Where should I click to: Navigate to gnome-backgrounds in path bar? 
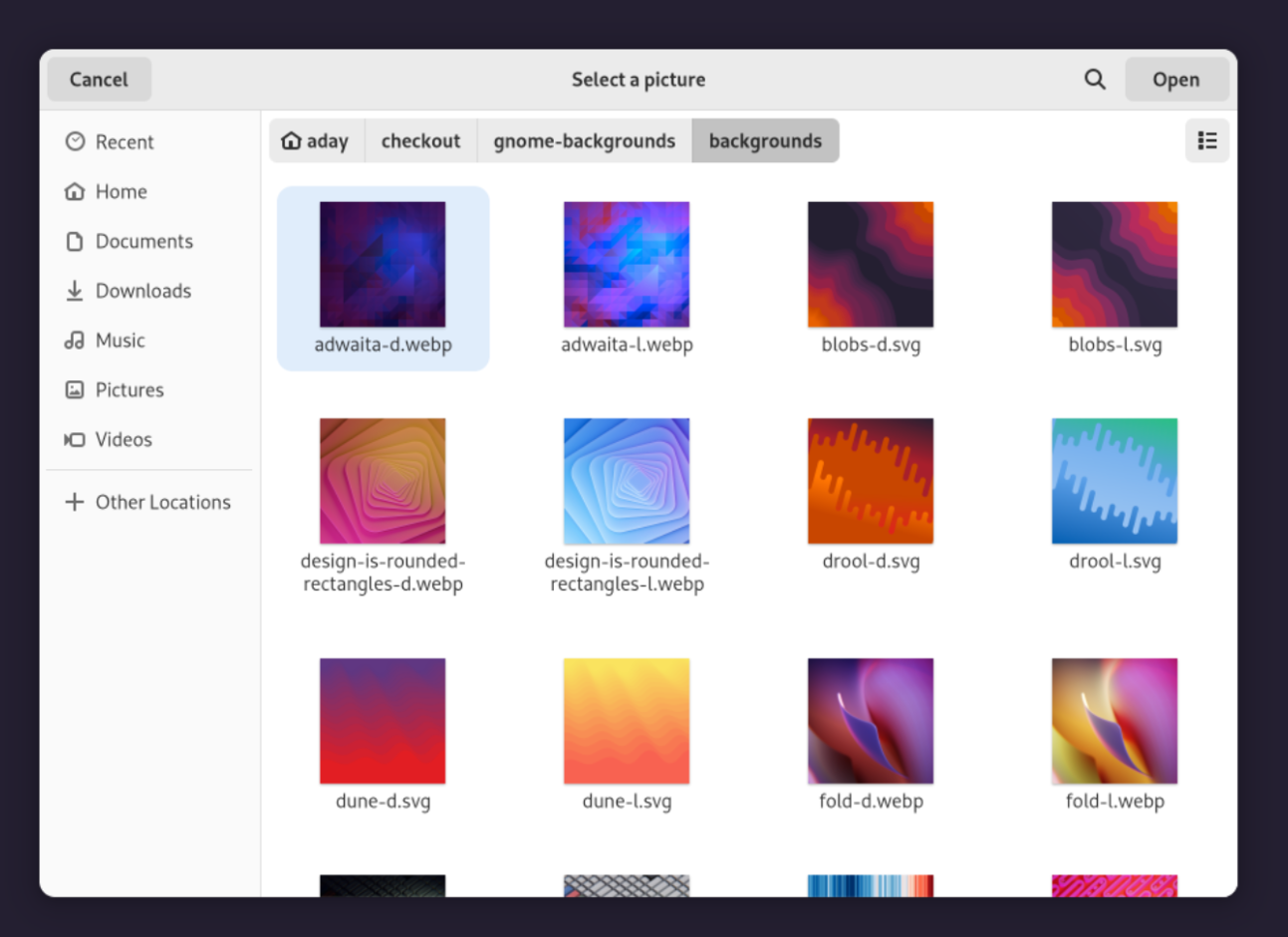tap(585, 140)
